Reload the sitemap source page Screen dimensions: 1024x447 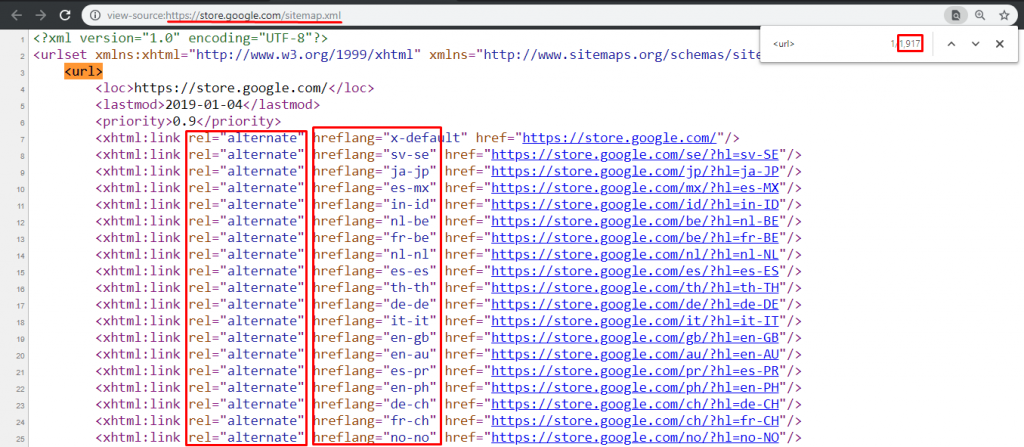tap(64, 16)
